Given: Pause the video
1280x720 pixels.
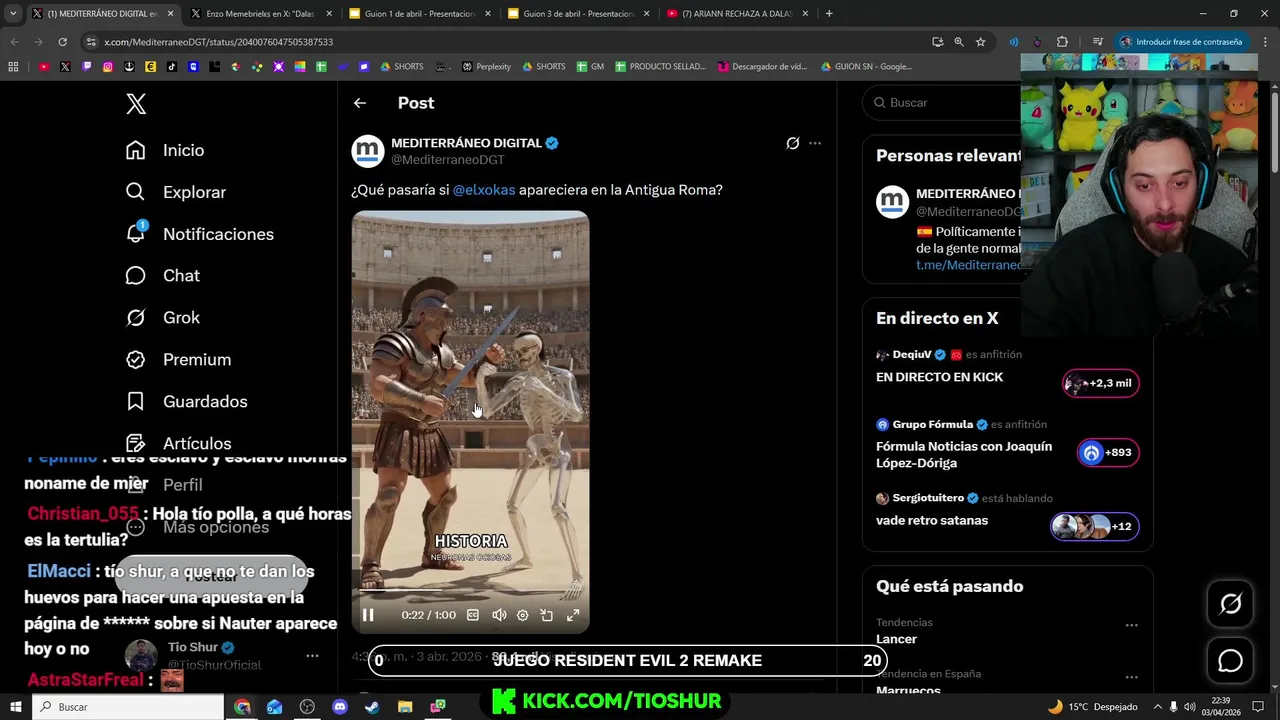Looking at the screenshot, I should click(368, 615).
